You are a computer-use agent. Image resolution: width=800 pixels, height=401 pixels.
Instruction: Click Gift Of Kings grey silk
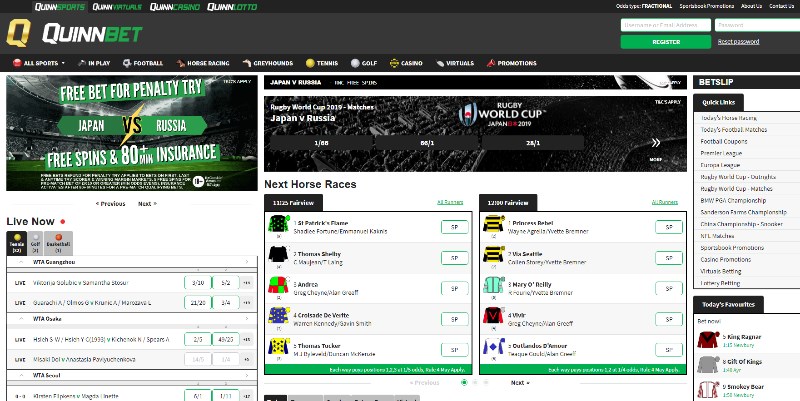tap(708, 364)
